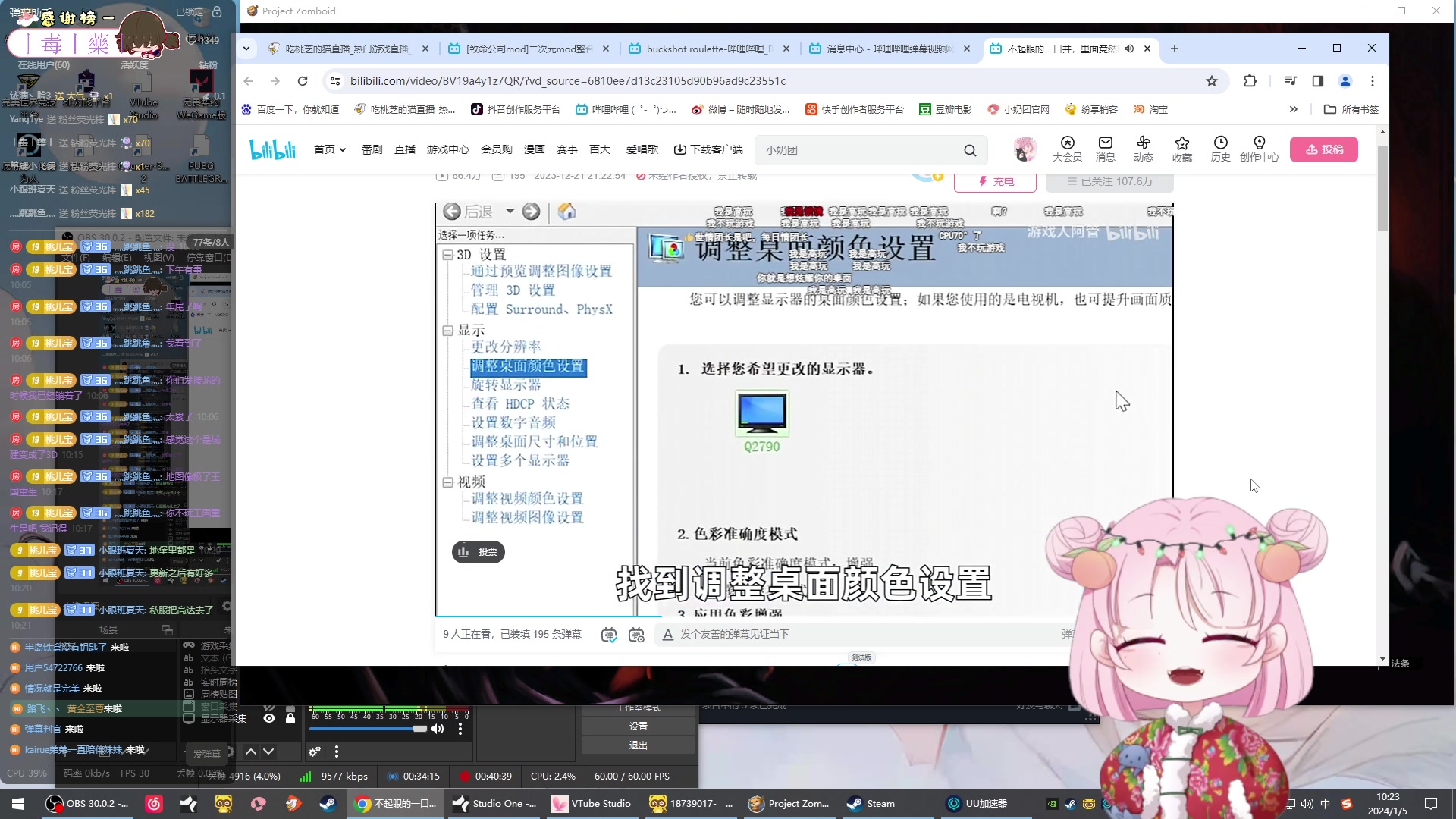The height and width of the screenshot is (819, 1456).
Task: Expand the 首页 dropdown in Bilibili nav
Action: tap(330, 149)
